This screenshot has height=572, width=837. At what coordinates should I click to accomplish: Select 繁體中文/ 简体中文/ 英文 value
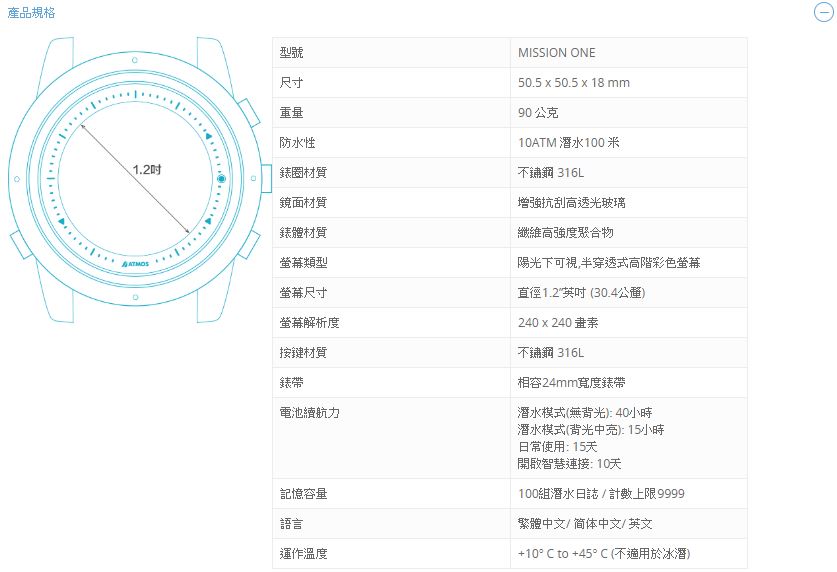pyautogui.click(x=585, y=523)
